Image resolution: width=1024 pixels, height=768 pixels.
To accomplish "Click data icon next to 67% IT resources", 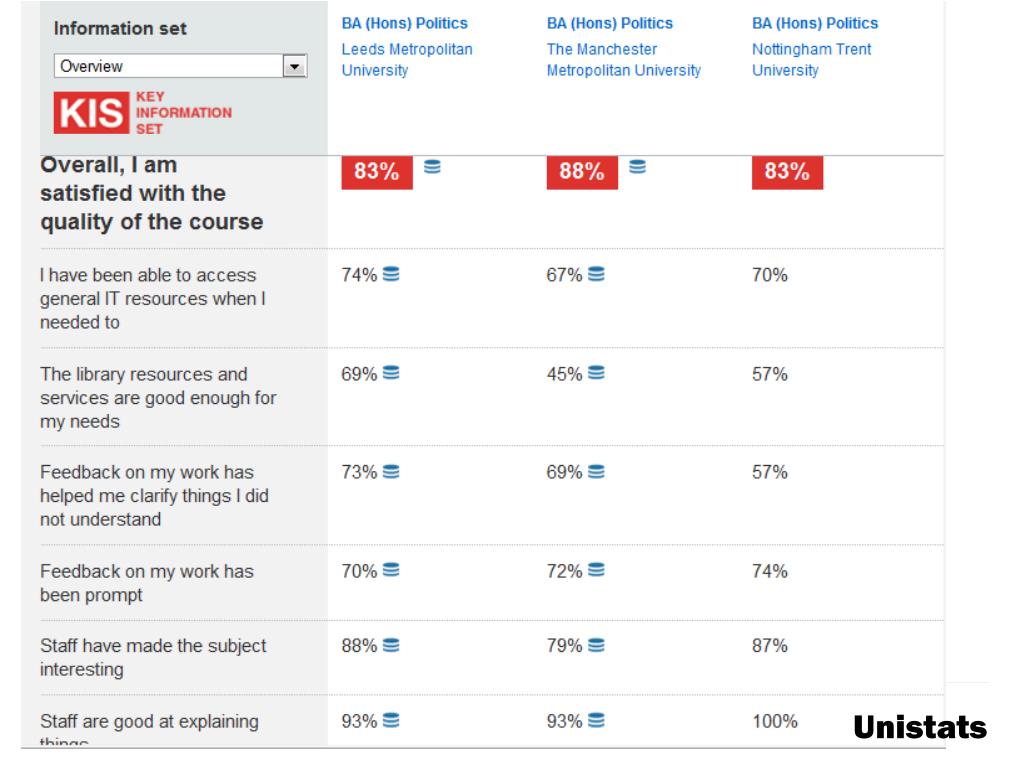I will tap(596, 274).
